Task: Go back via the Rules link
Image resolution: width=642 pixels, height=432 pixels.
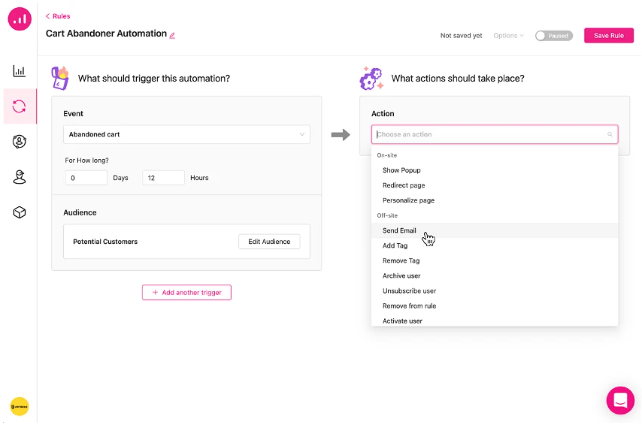Action: tap(58, 16)
